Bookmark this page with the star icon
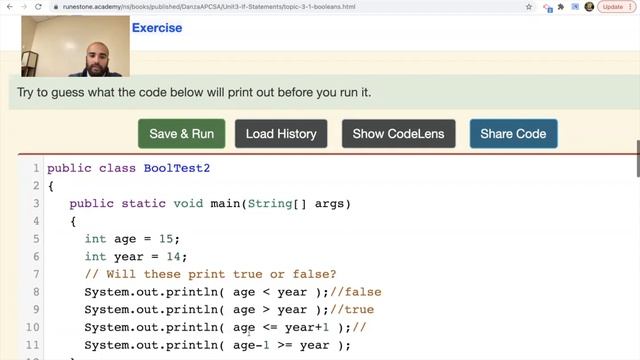 pos(529,7)
